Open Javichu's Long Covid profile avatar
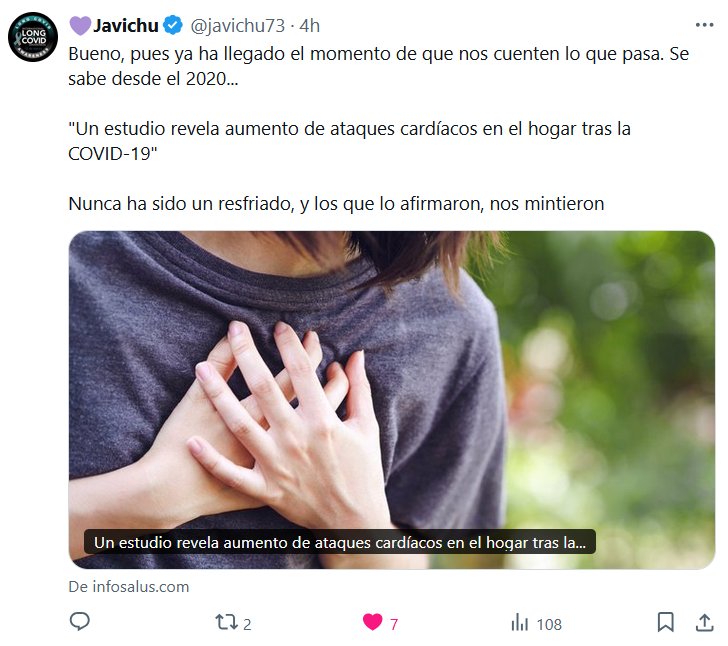 [33, 37]
